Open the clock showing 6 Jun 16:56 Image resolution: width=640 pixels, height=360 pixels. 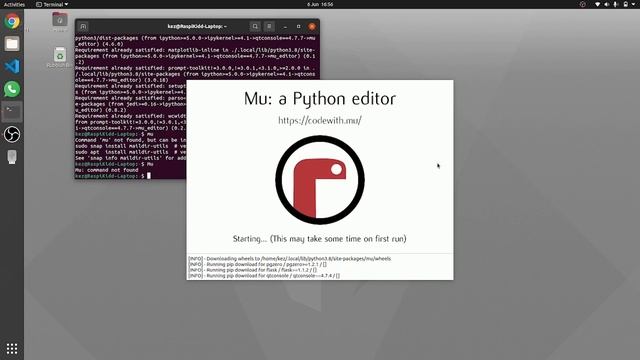[x=320, y=4]
